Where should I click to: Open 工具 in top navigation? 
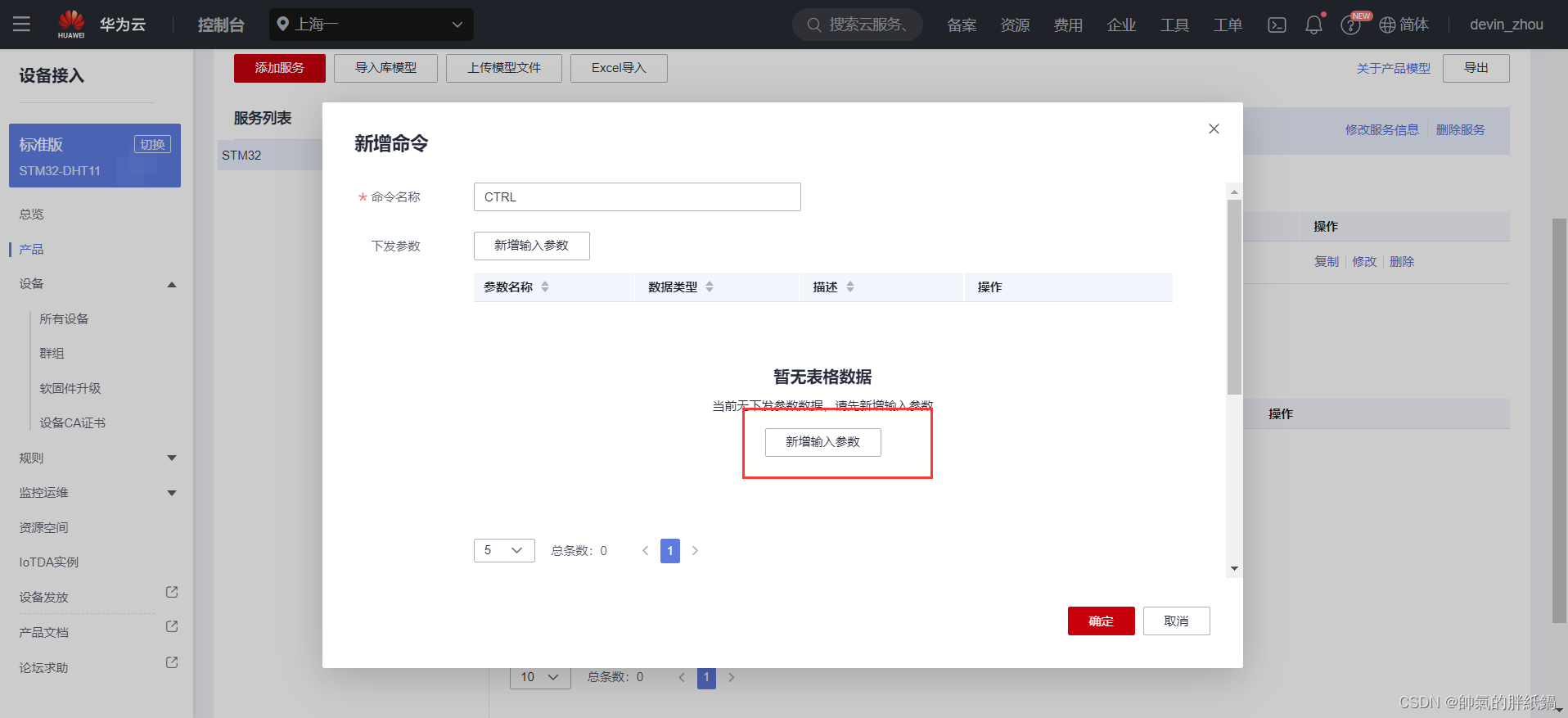click(x=1174, y=25)
